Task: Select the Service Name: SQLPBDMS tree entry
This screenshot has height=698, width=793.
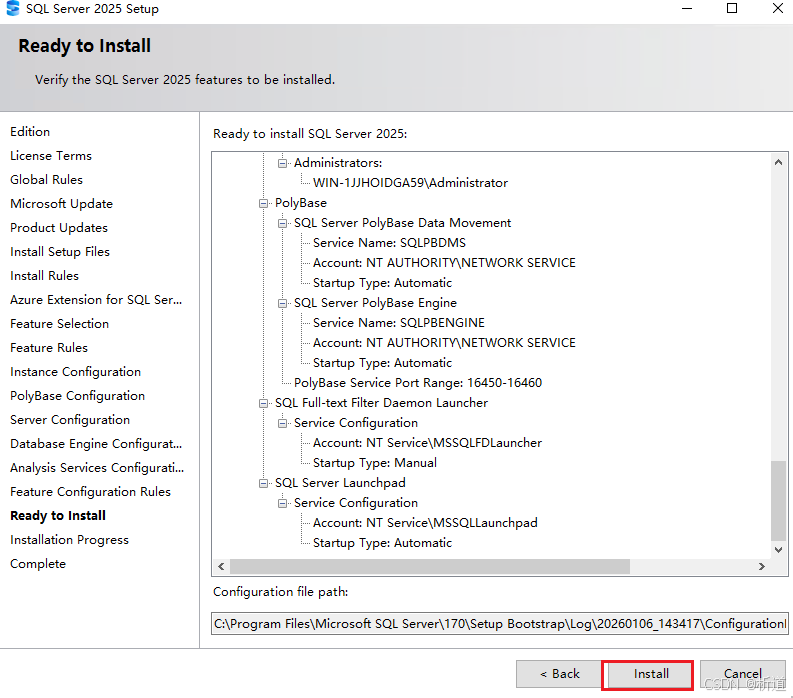Action: tap(389, 243)
